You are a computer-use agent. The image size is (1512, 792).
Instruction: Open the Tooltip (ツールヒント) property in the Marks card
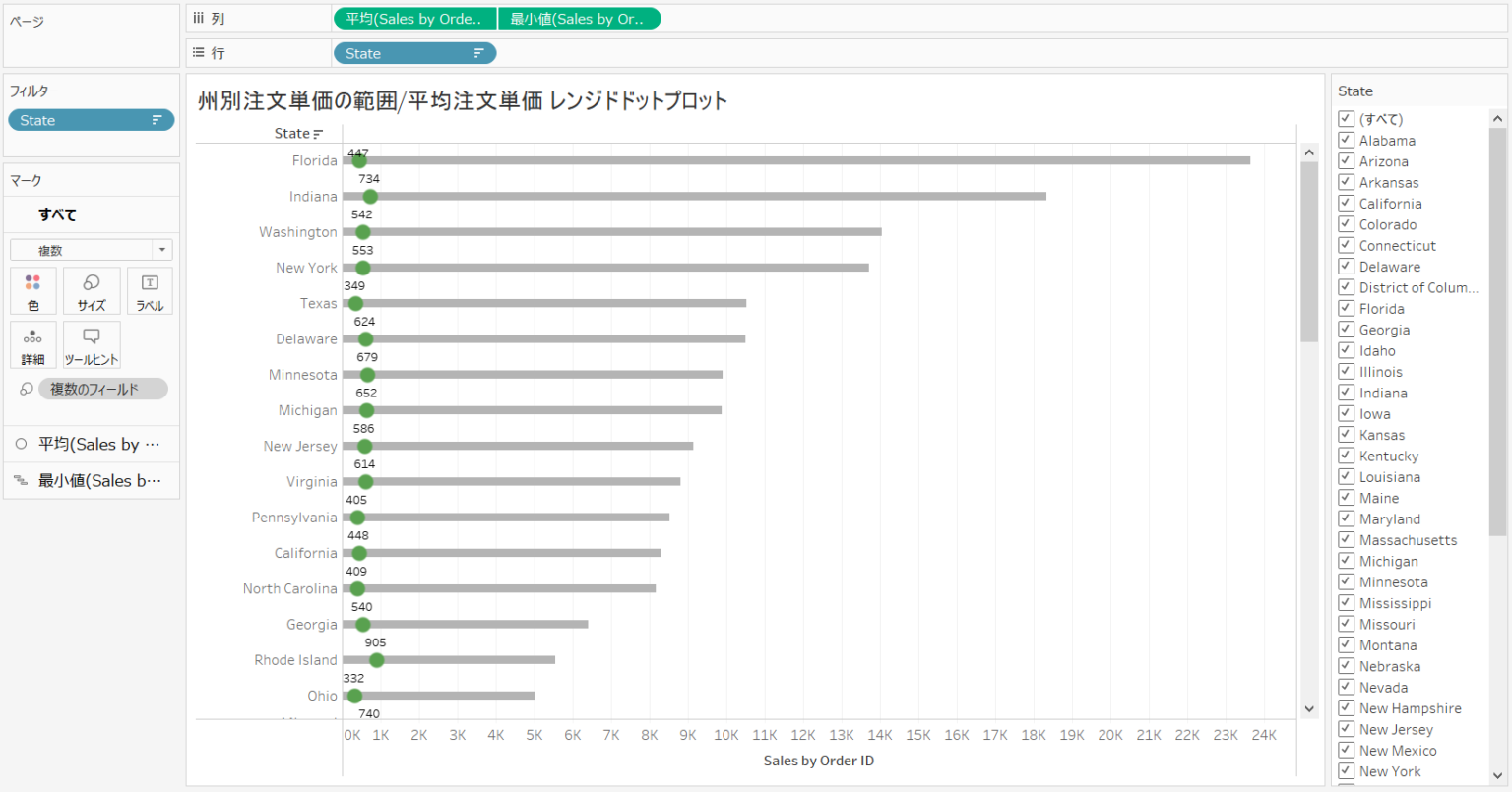(91, 345)
